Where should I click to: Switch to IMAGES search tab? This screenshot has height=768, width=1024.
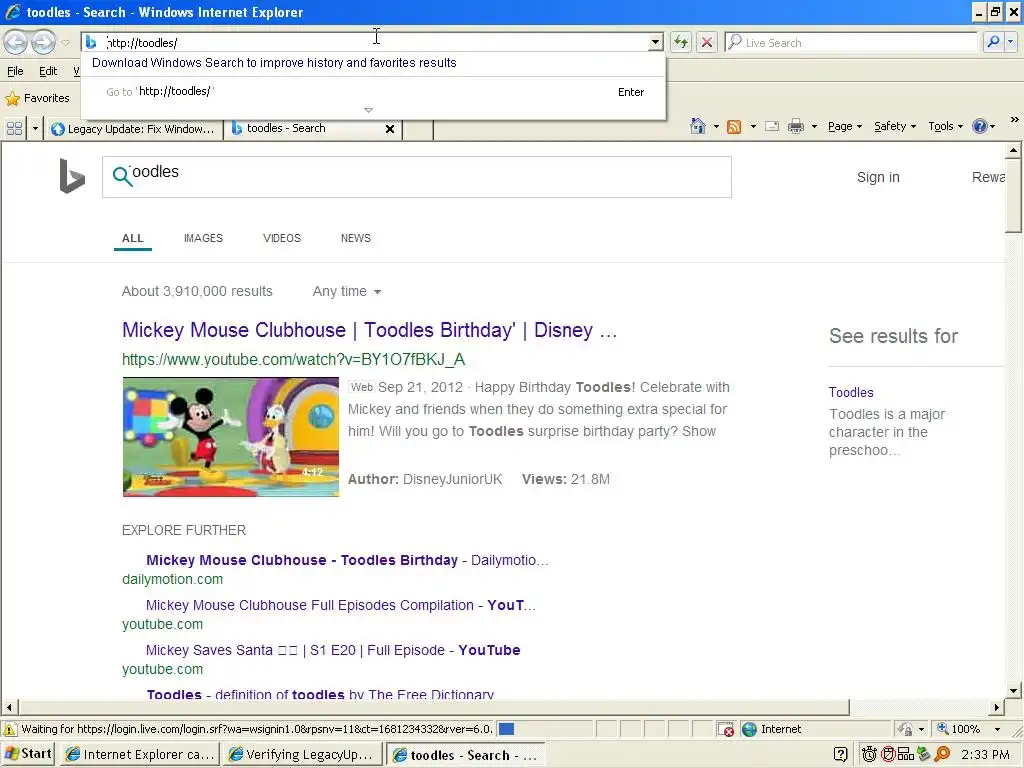[x=203, y=238]
